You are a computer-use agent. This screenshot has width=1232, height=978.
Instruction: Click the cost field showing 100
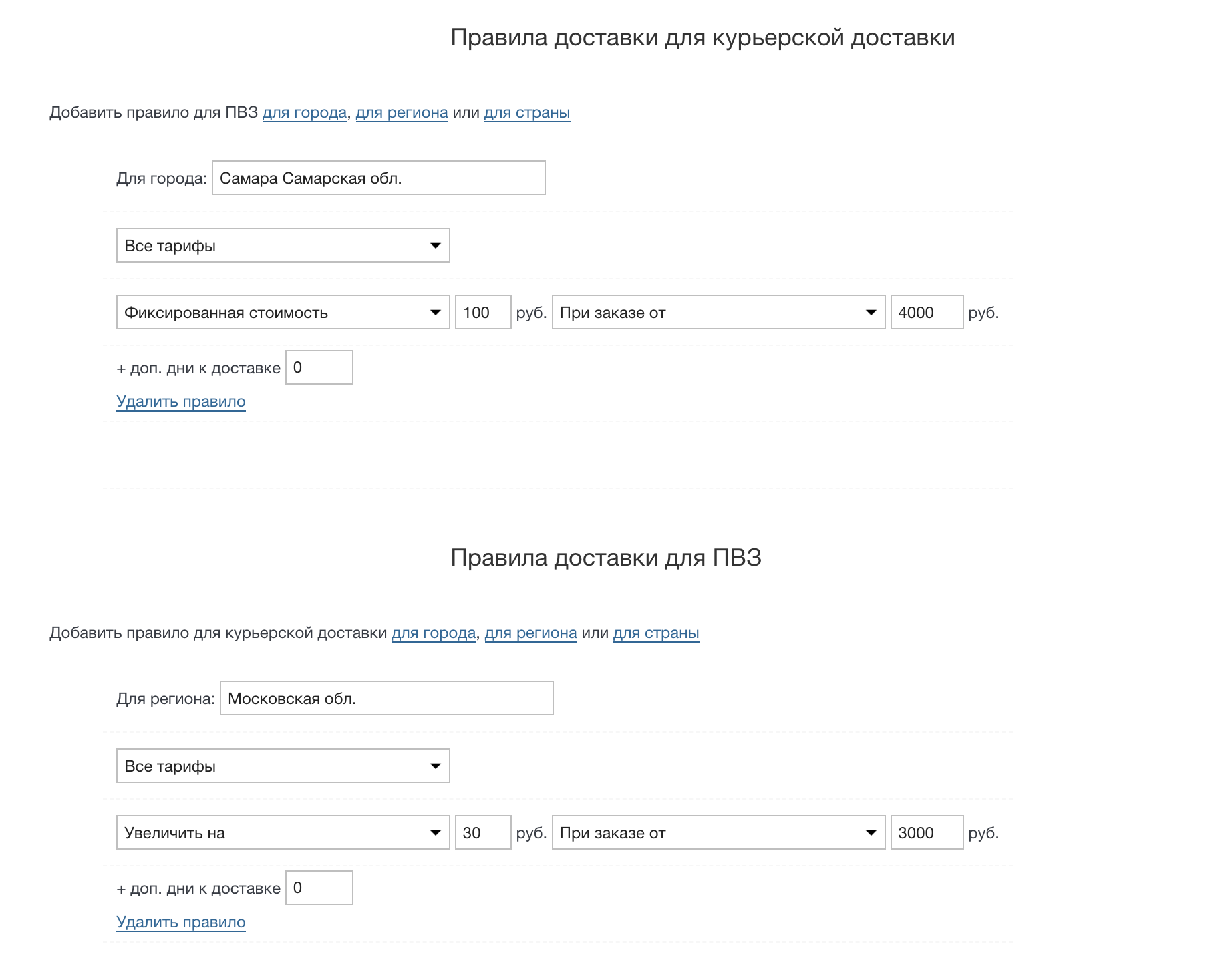[482, 313]
